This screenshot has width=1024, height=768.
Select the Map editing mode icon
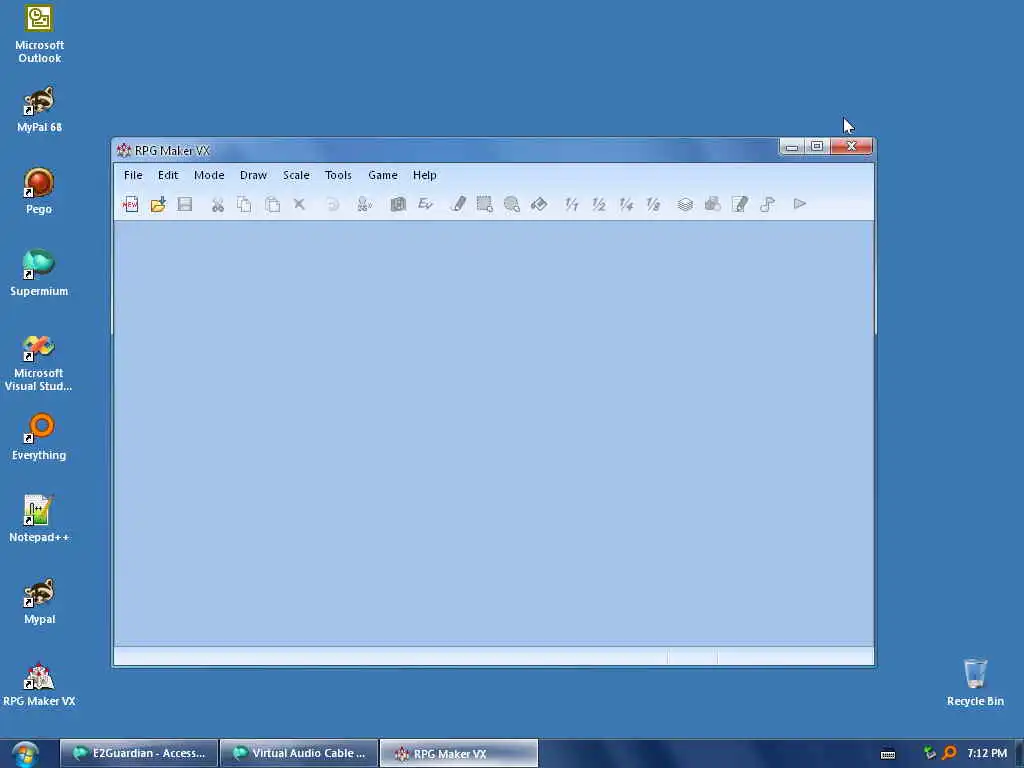click(398, 204)
